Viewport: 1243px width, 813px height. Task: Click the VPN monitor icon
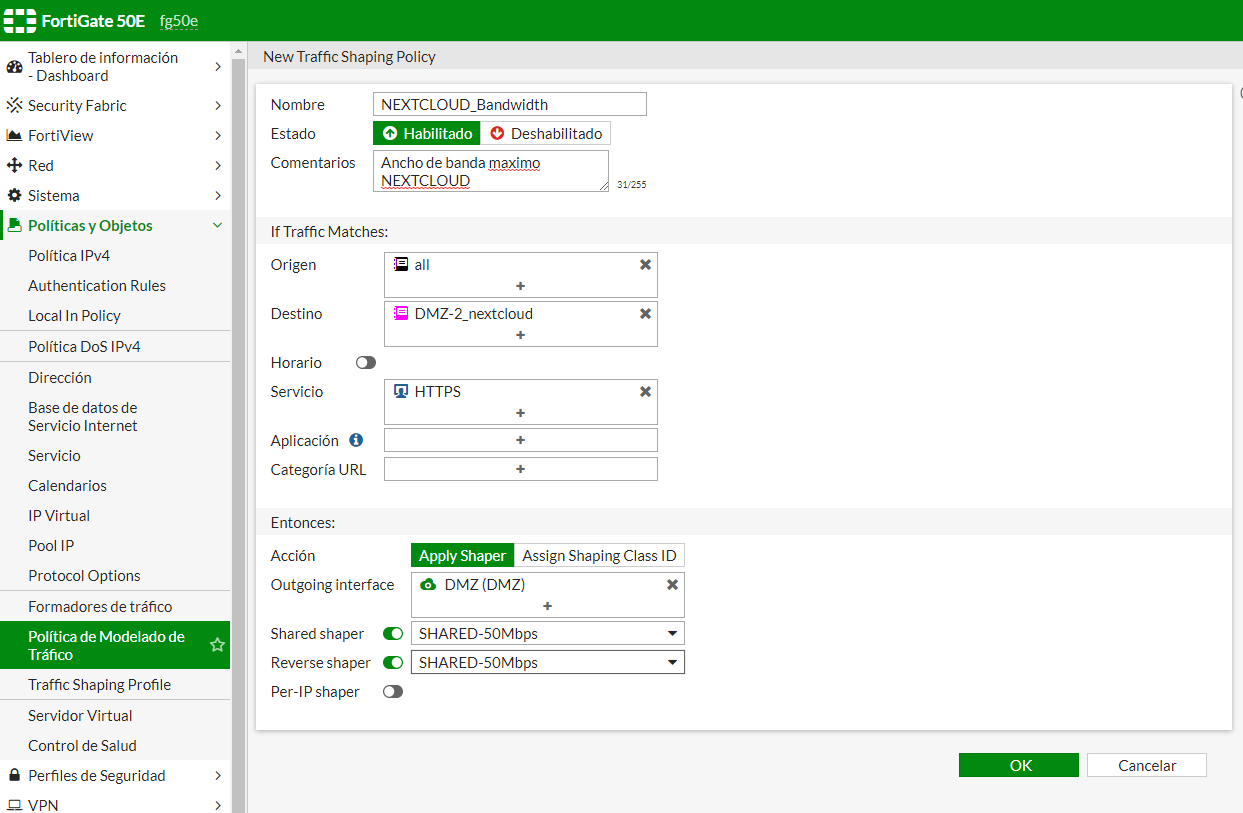point(14,805)
